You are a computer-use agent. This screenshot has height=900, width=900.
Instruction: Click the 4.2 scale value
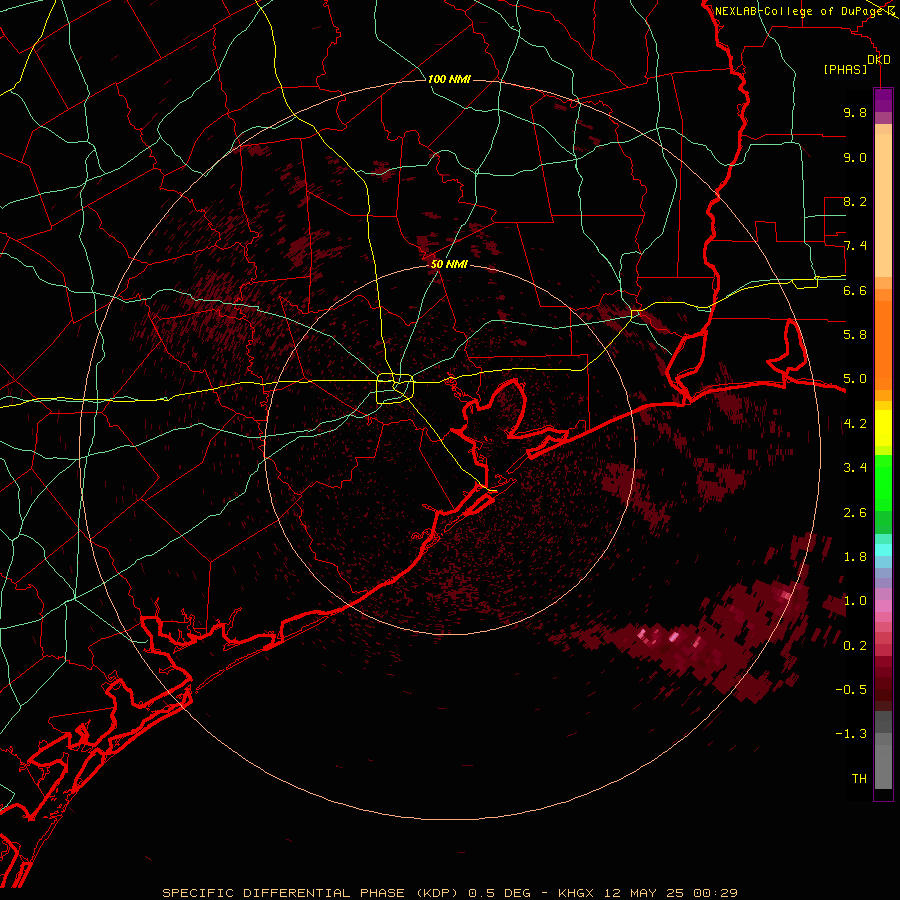[855, 424]
